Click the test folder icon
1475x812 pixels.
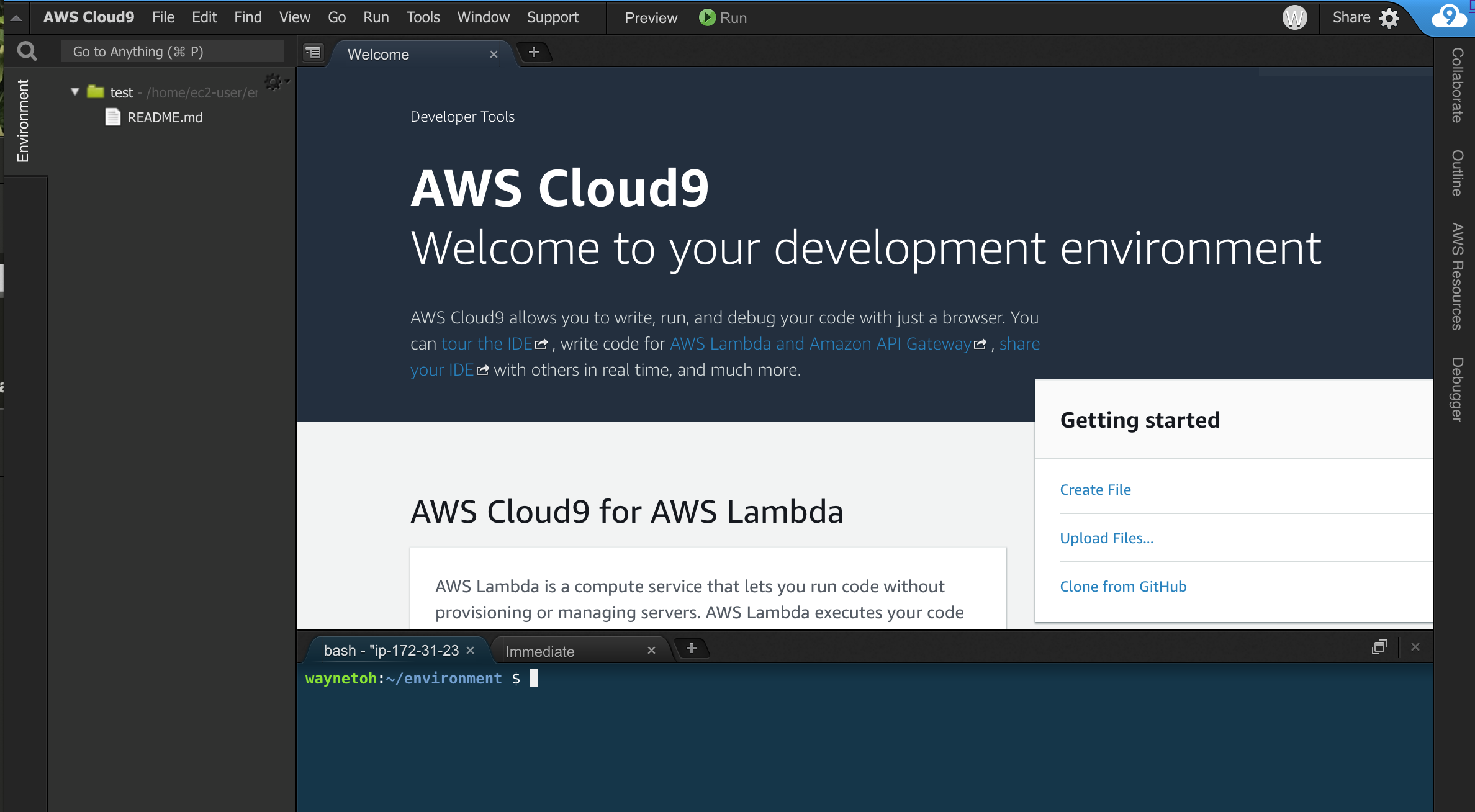click(x=95, y=92)
